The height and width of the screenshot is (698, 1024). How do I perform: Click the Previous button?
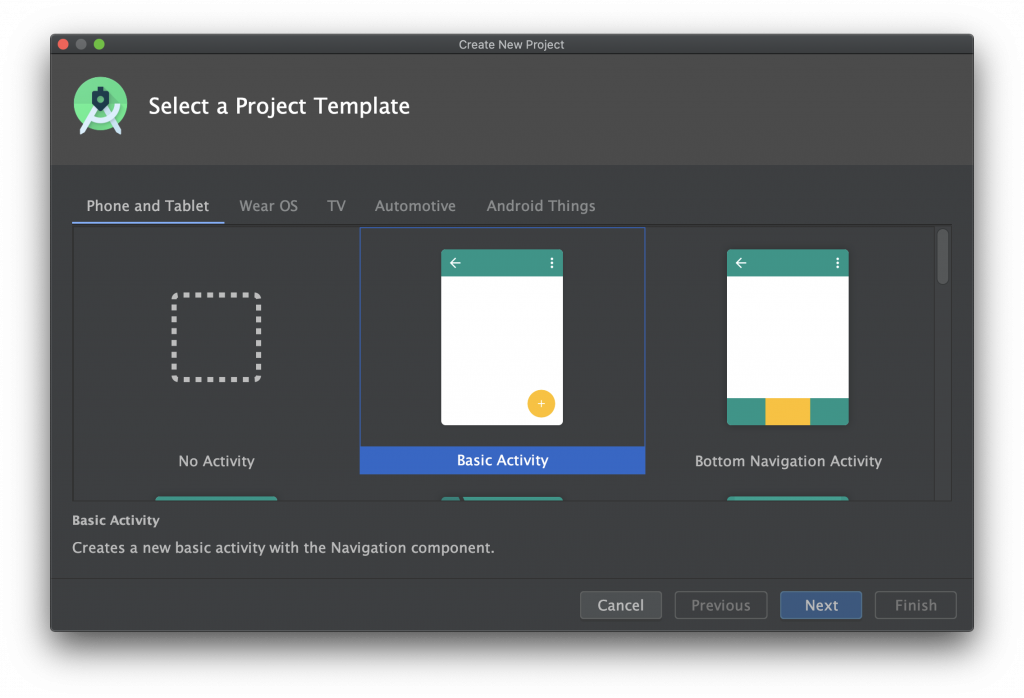pos(720,605)
